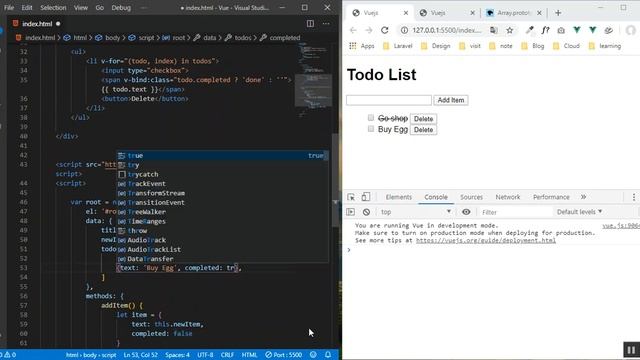Click the first Vue devtools extension icon
This screenshot has height=360, width=640.
pos(577,30)
